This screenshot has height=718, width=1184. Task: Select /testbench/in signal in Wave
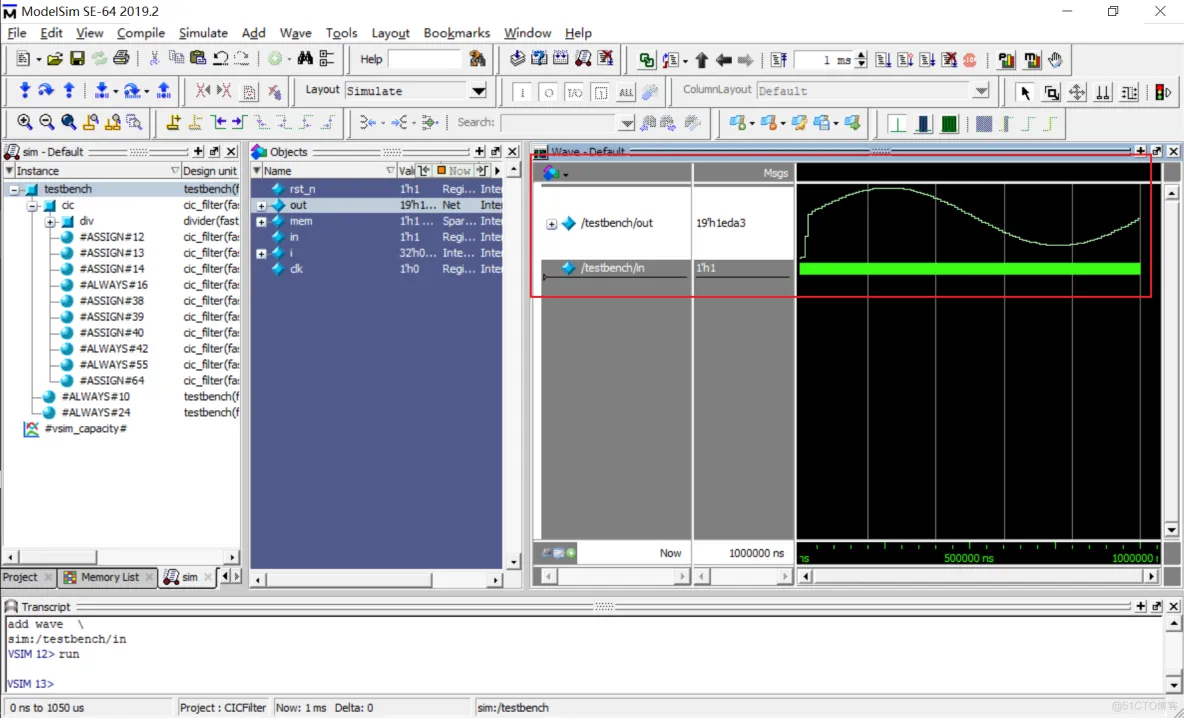click(612, 268)
